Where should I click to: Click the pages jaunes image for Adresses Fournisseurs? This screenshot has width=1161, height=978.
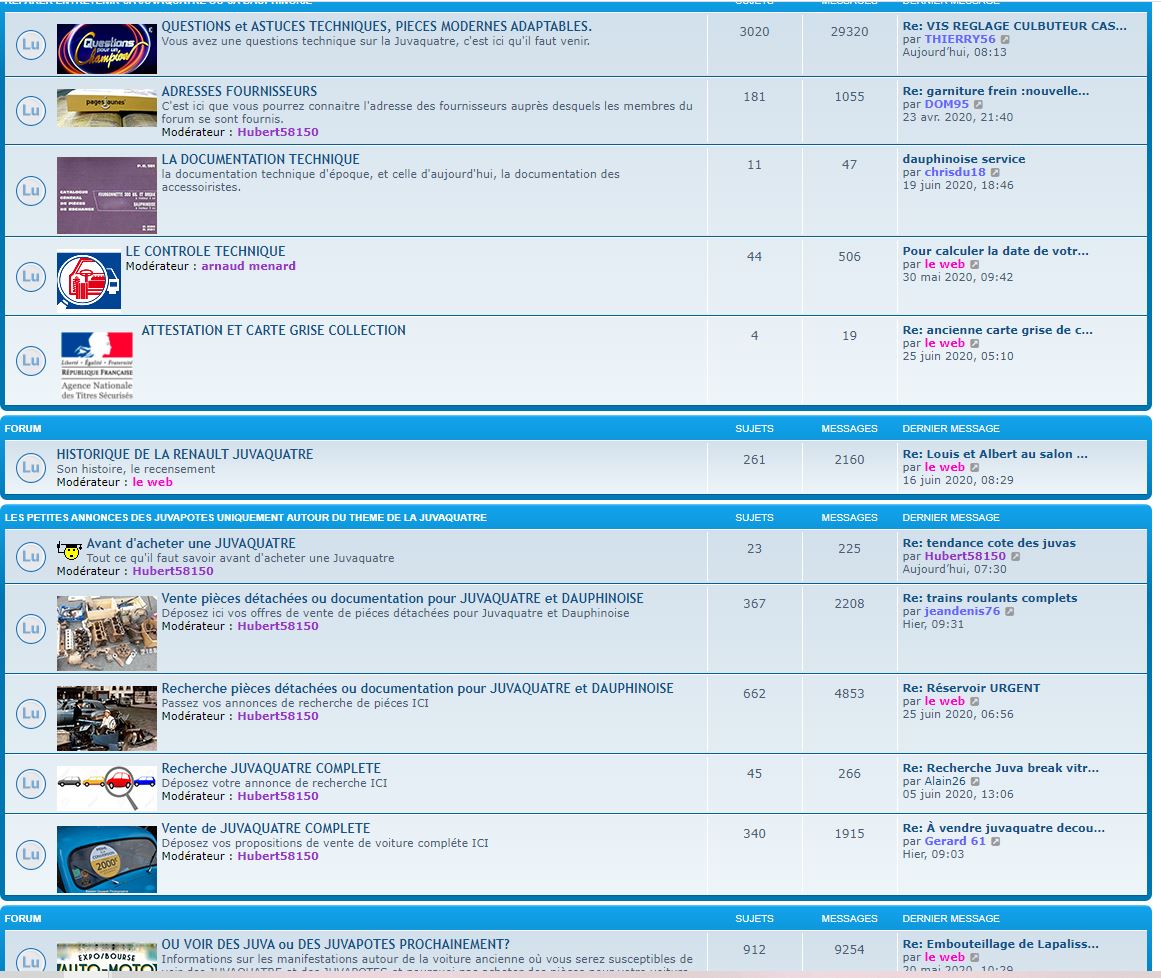[x=107, y=108]
